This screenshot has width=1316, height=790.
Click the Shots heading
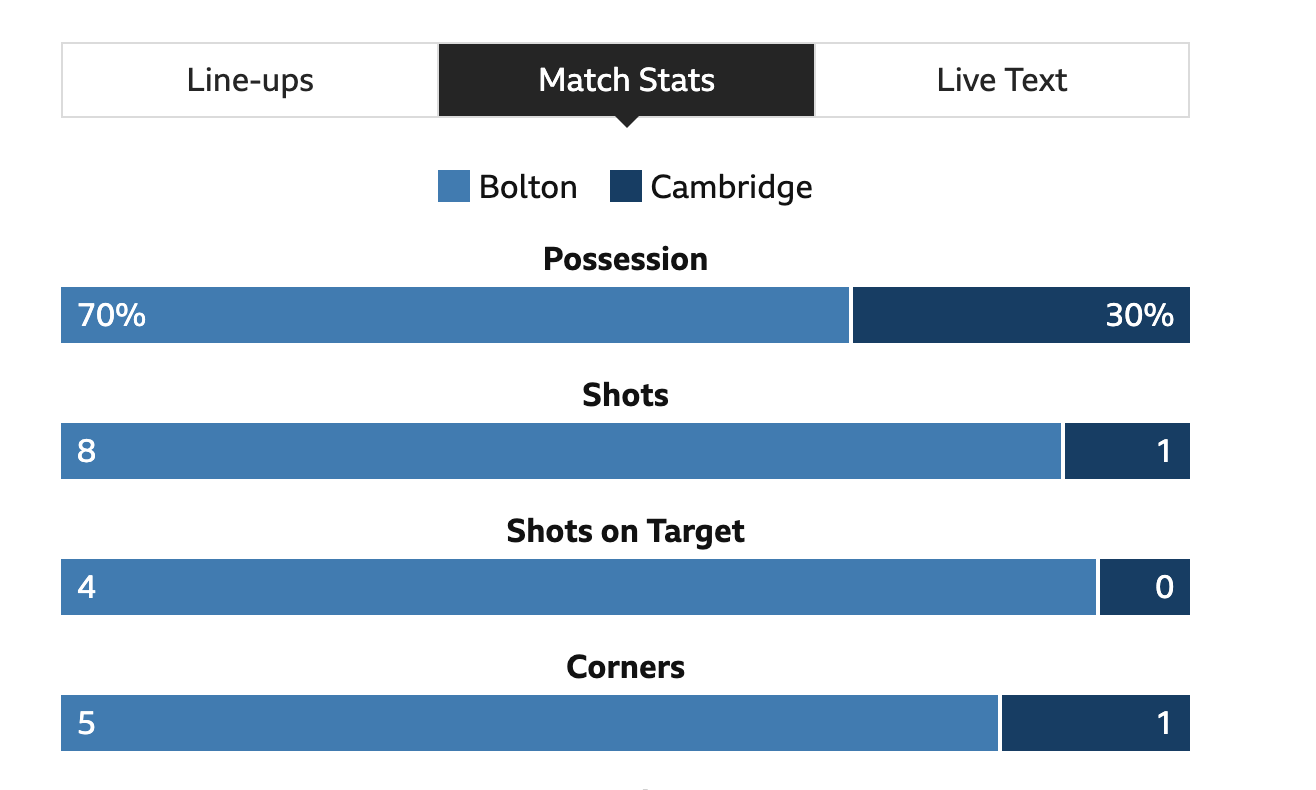point(626,395)
